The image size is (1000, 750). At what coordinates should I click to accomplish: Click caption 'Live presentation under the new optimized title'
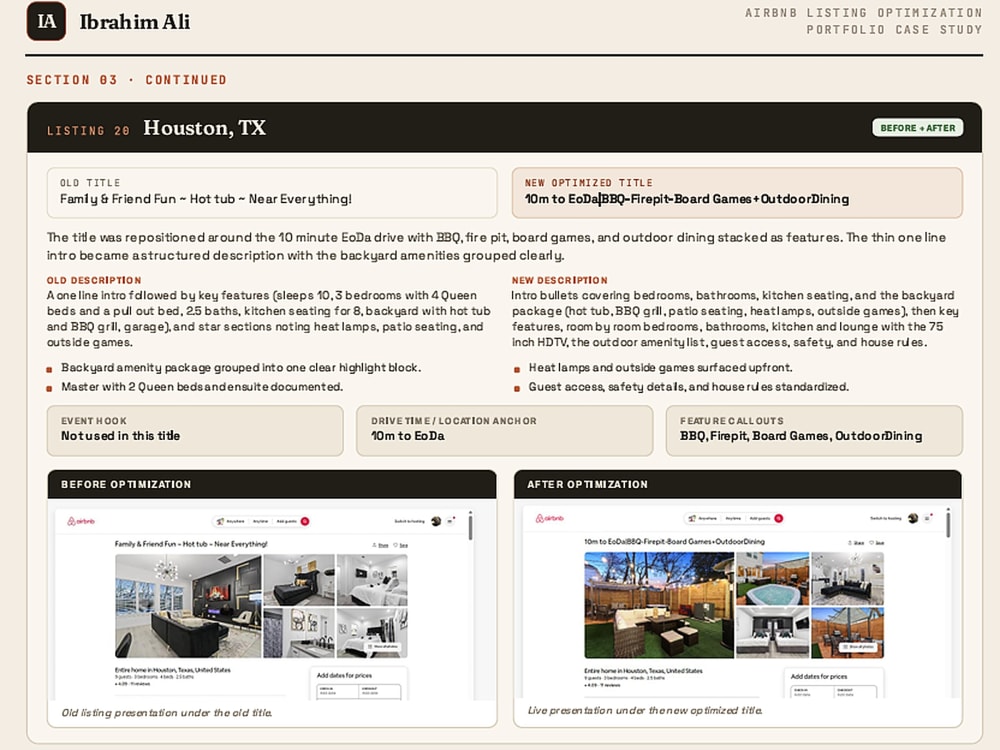[645, 710]
